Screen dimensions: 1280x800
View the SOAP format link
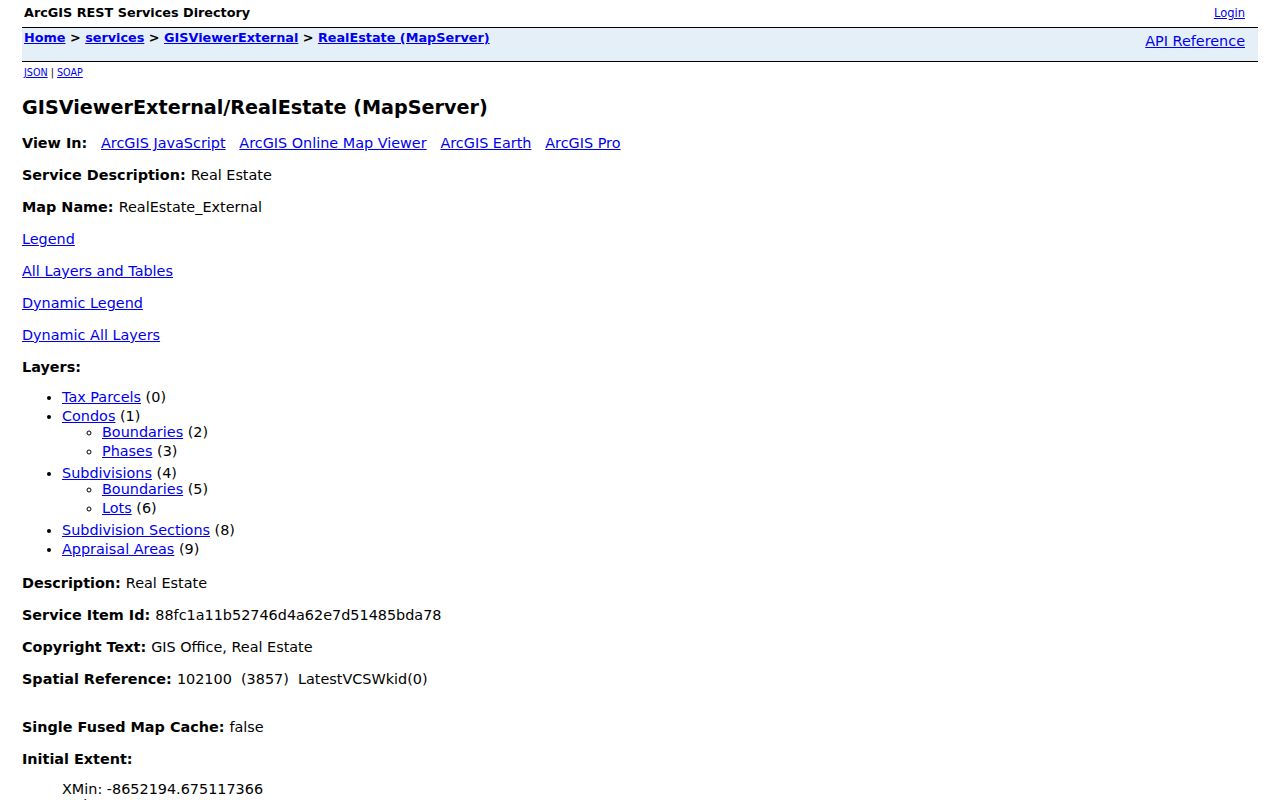[x=70, y=72]
